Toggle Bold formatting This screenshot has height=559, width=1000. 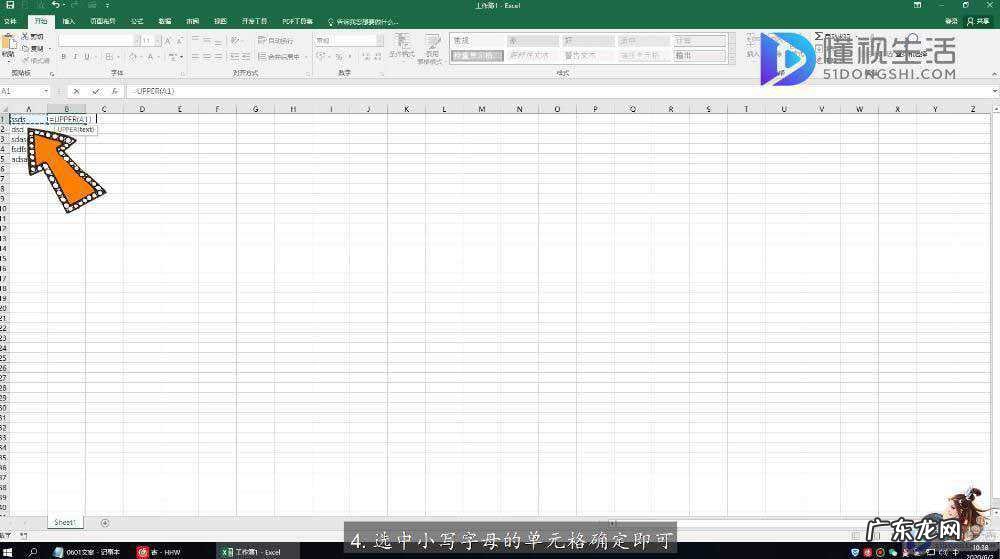click(63, 56)
